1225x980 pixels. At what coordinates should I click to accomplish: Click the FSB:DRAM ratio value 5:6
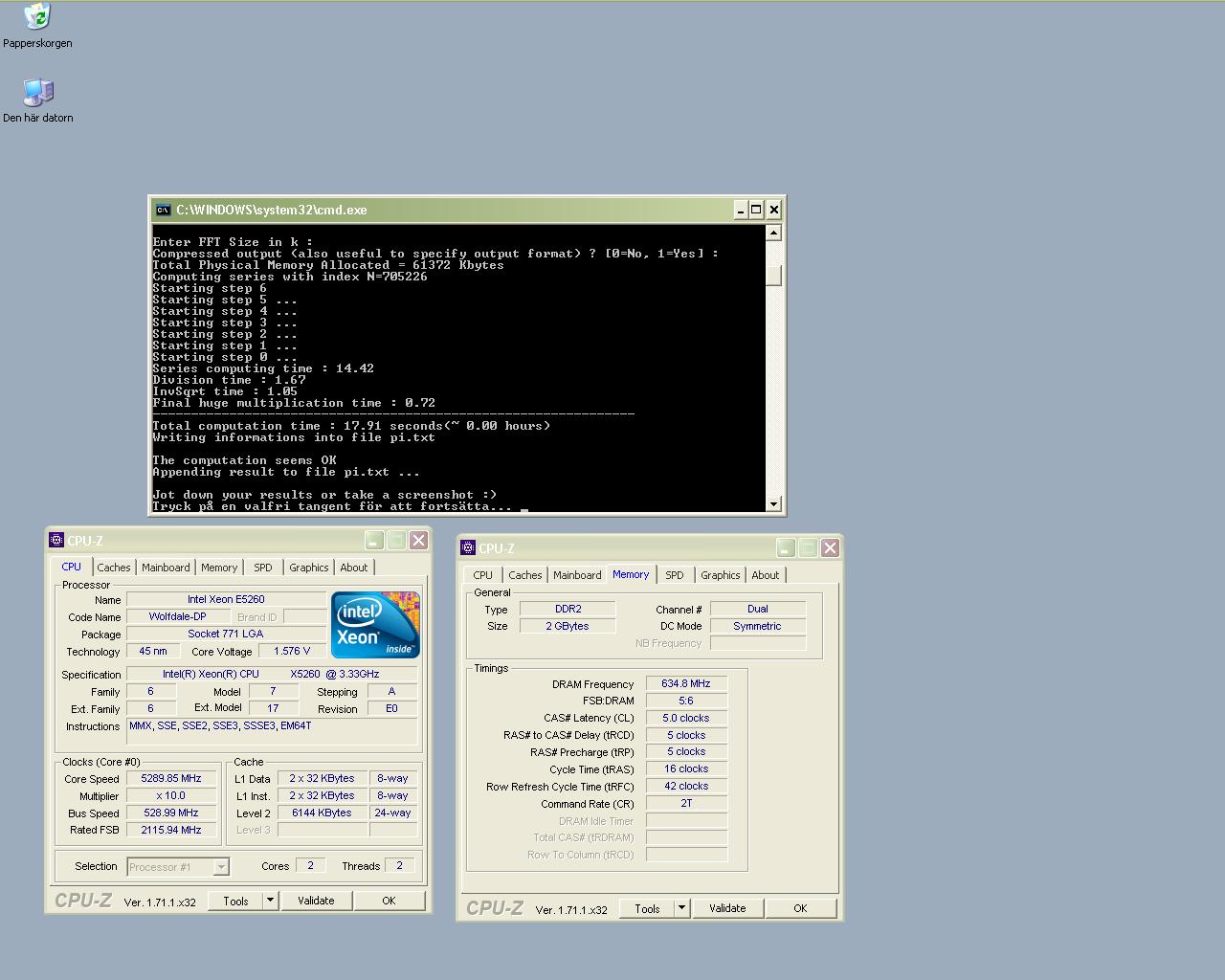(x=686, y=702)
